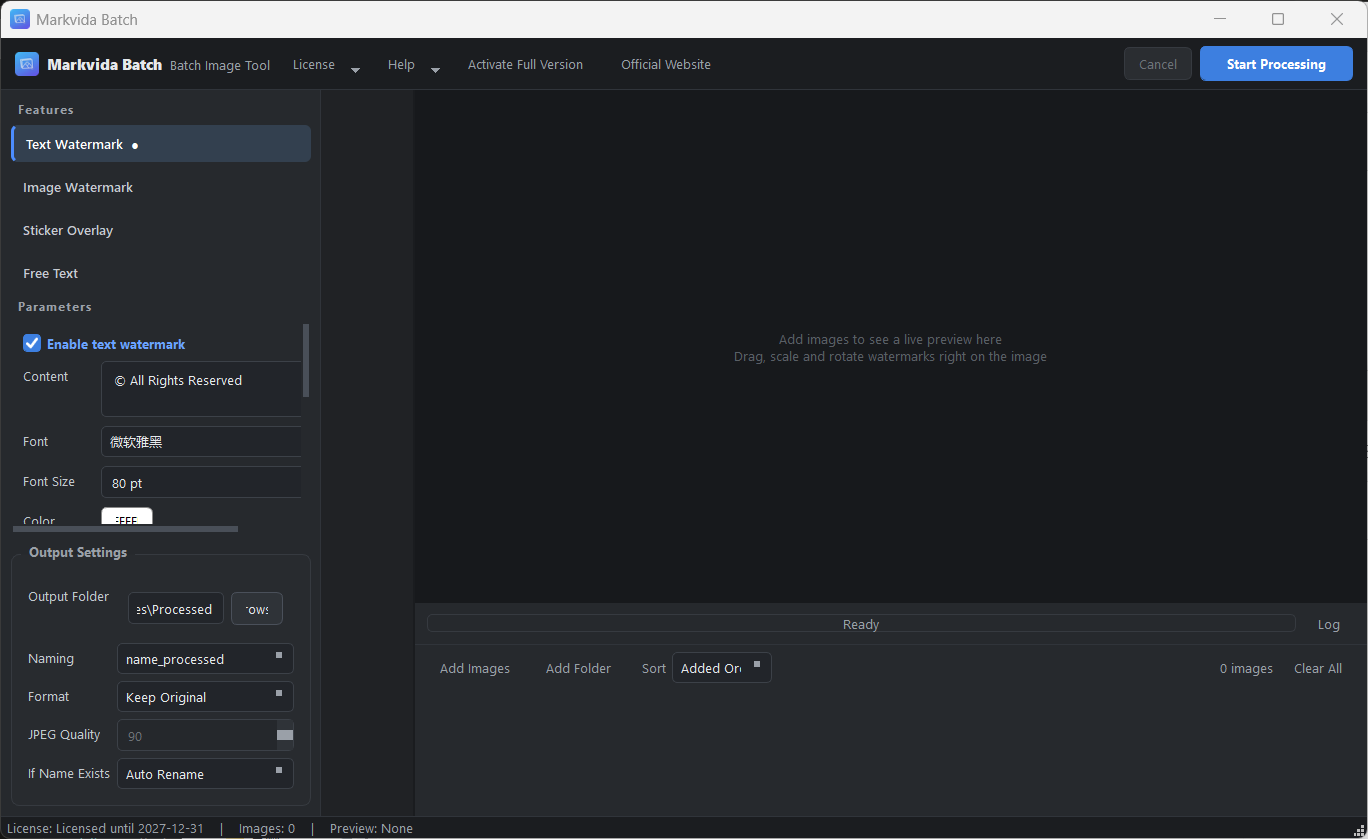This screenshot has width=1368, height=839.
Task: Click the Start Processing button
Action: pos(1276,64)
